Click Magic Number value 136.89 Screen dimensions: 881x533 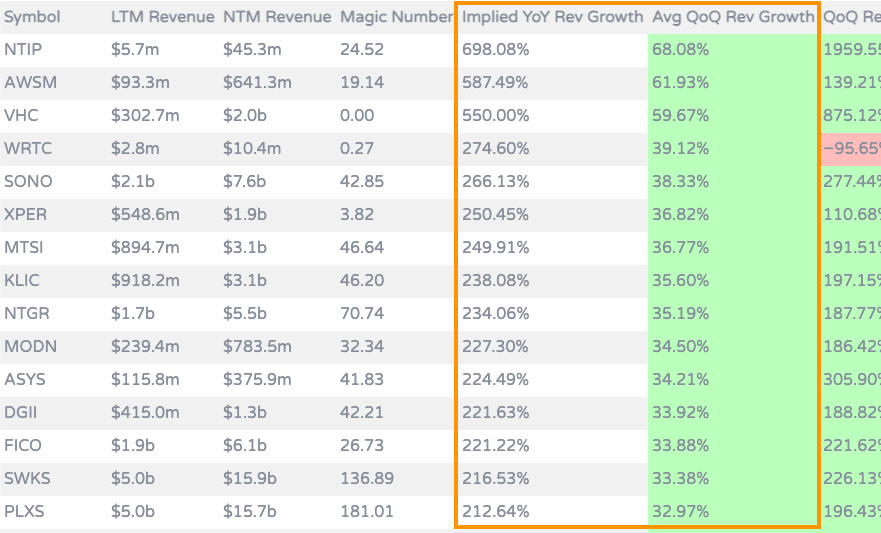[367, 479]
